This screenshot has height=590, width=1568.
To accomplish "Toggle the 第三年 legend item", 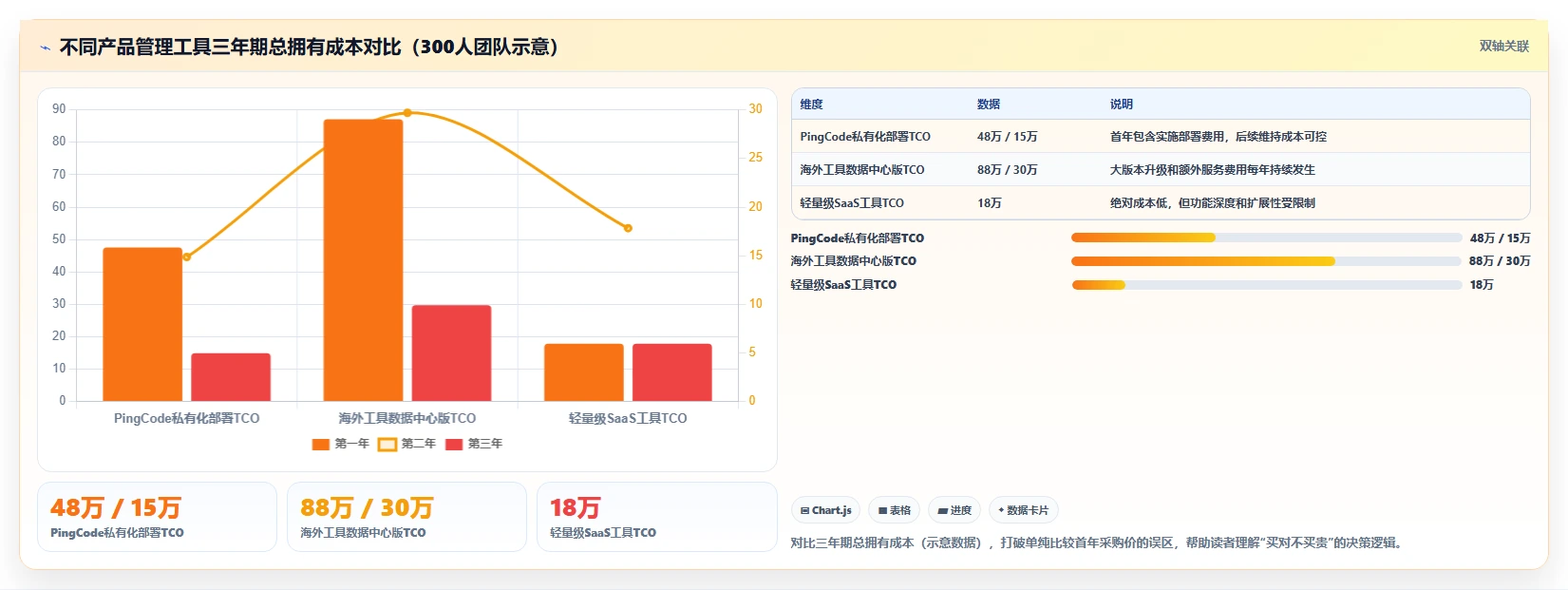I will 473,444.
